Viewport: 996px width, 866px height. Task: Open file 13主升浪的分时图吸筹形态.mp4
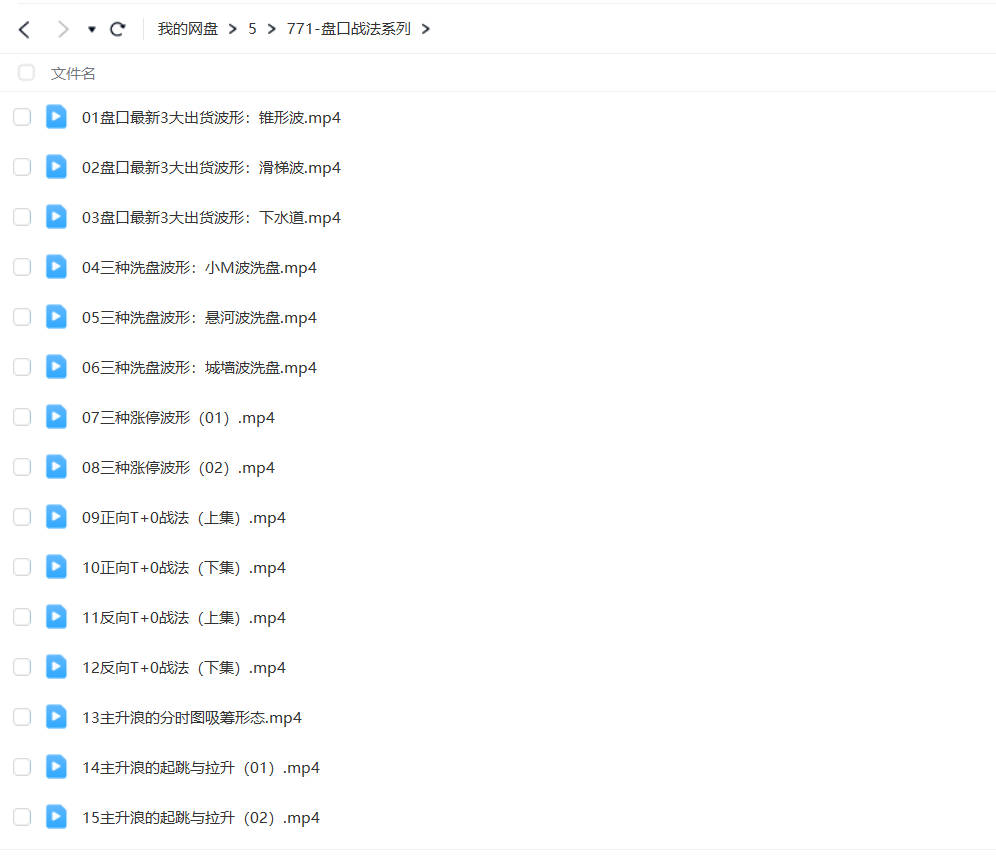click(x=191, y=717)
